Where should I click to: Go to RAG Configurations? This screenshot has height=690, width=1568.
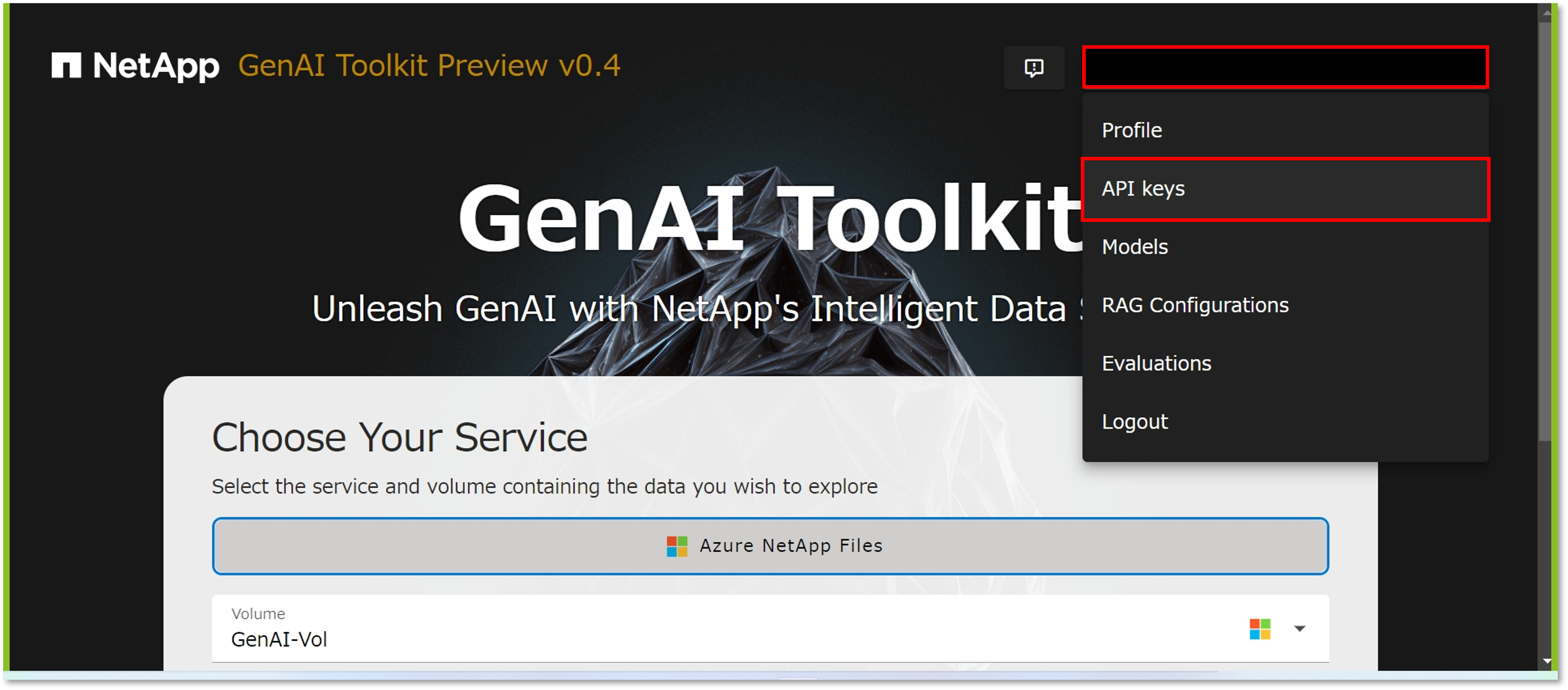click(x=1284, y=306)
